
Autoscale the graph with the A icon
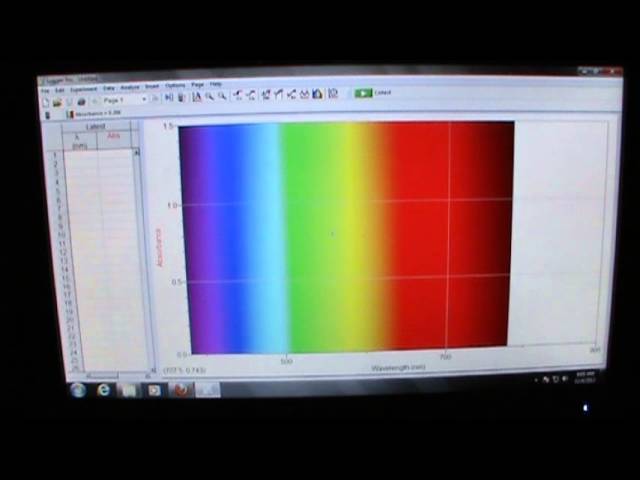pyautogui.click(x=197, y=97)
